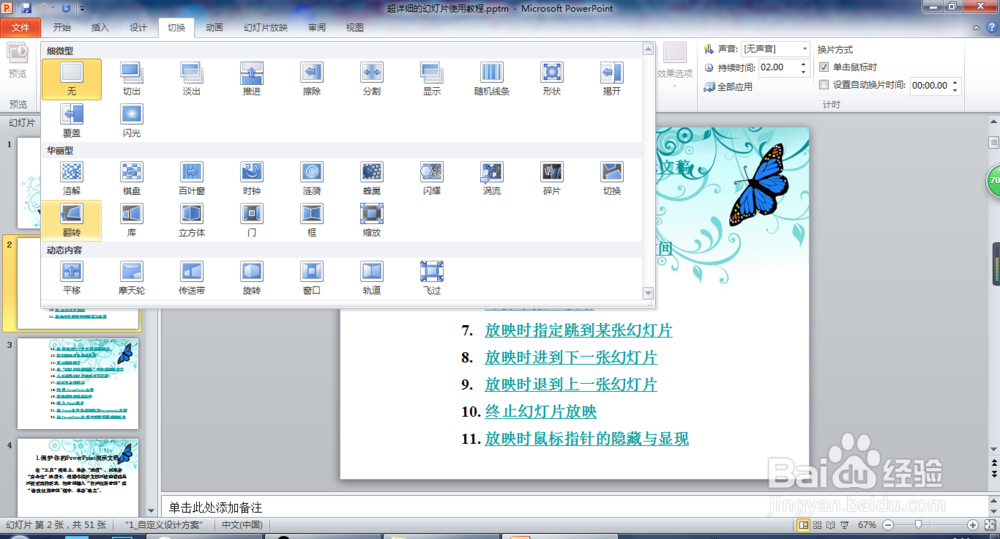The width and height of the screenshot is (1000, 539).
Task: Choose the 平移 pan transition
Action: point(71,278)
